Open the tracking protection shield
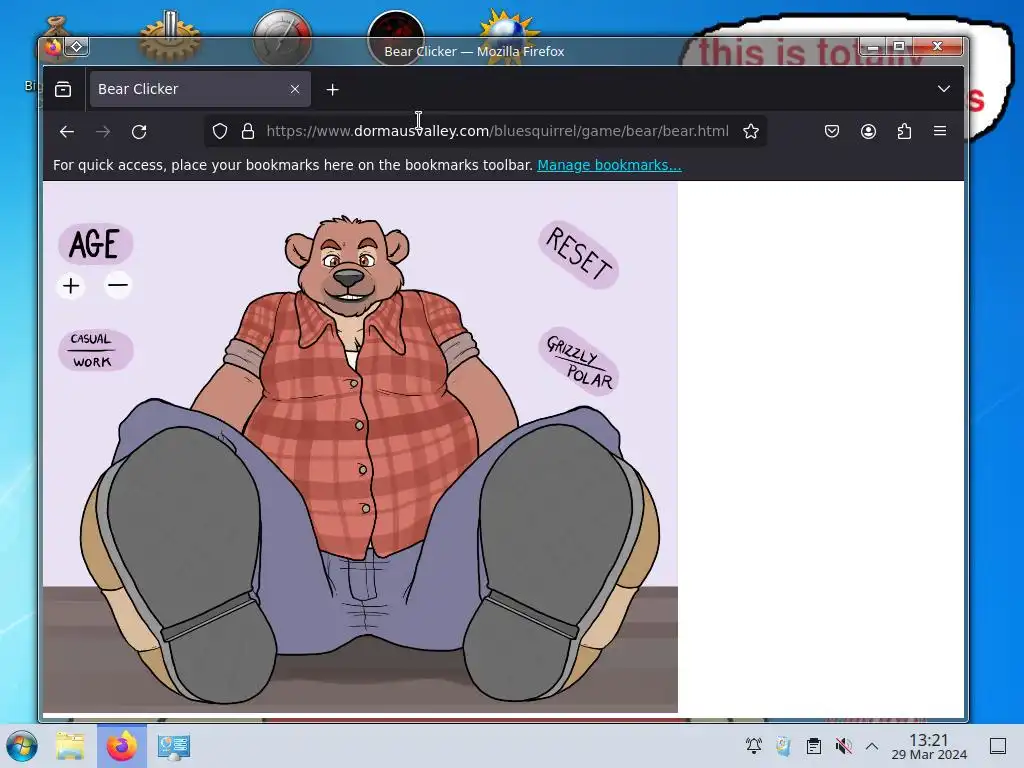Image resolution: width=1024 pixels, height=768 pixels. (x=220, y=131)
